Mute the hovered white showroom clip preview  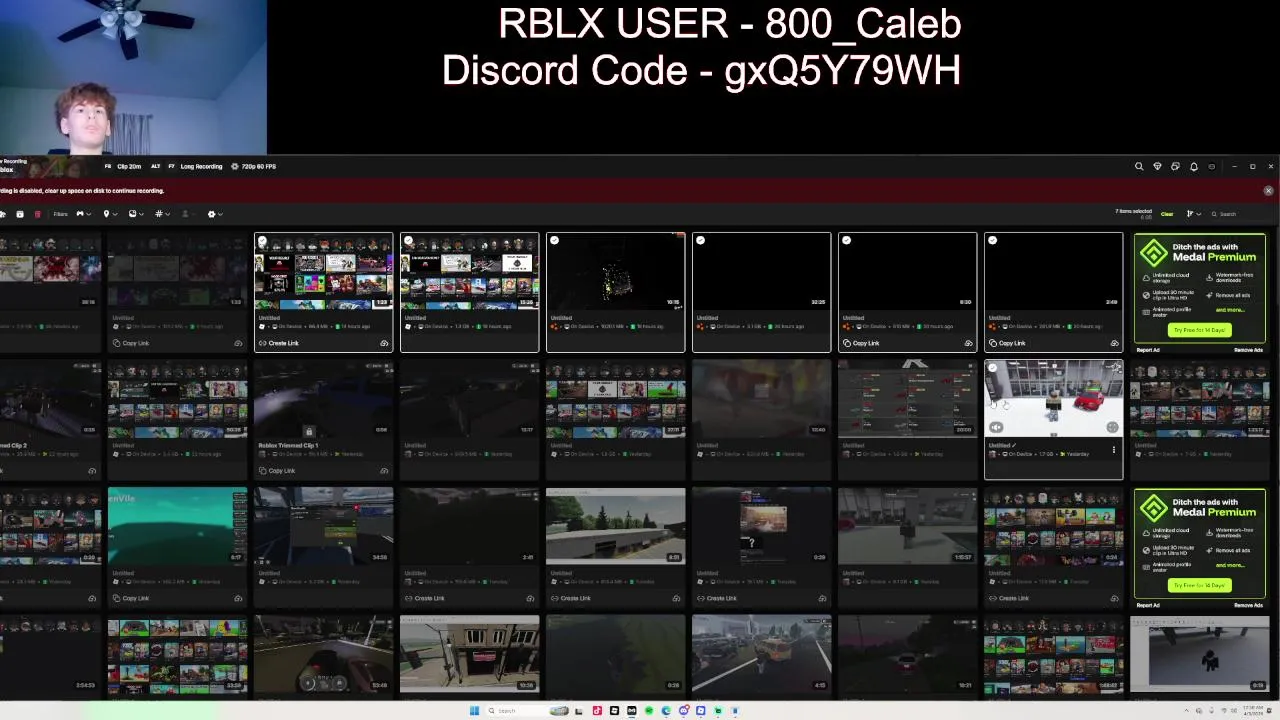click(x=996, y=428)
